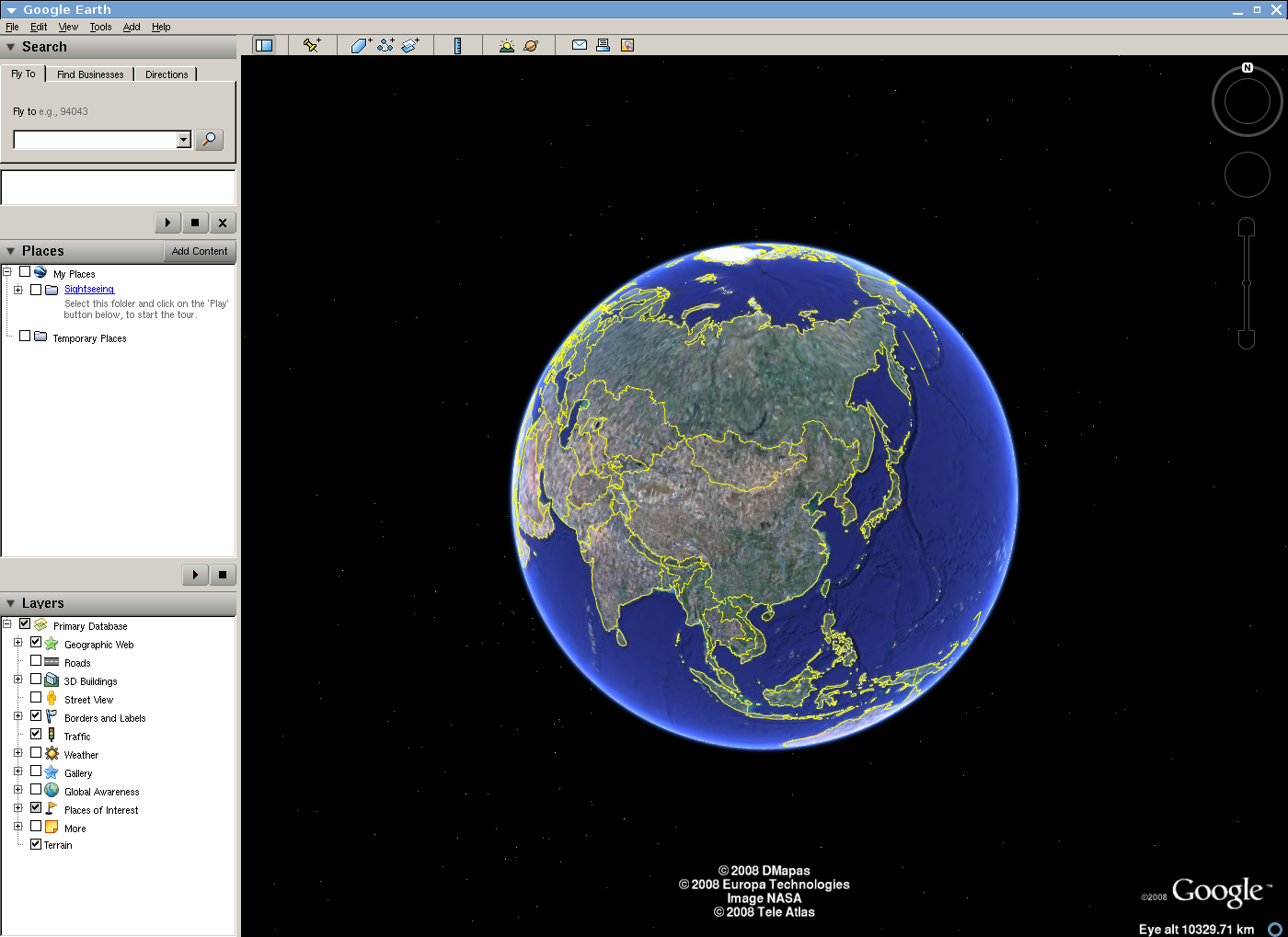
Task: Switch to Find Businesses tab
Action: point(90,74)
